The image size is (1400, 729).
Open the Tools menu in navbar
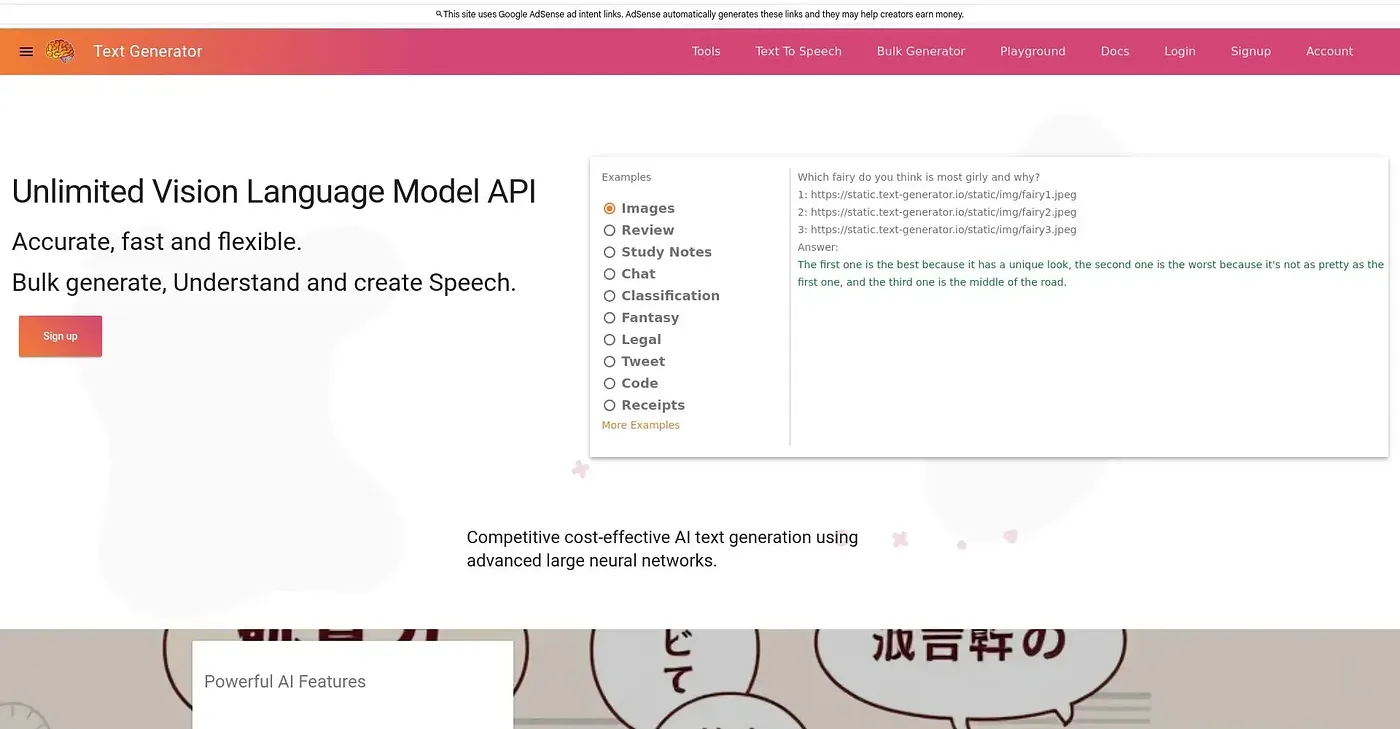706,52
